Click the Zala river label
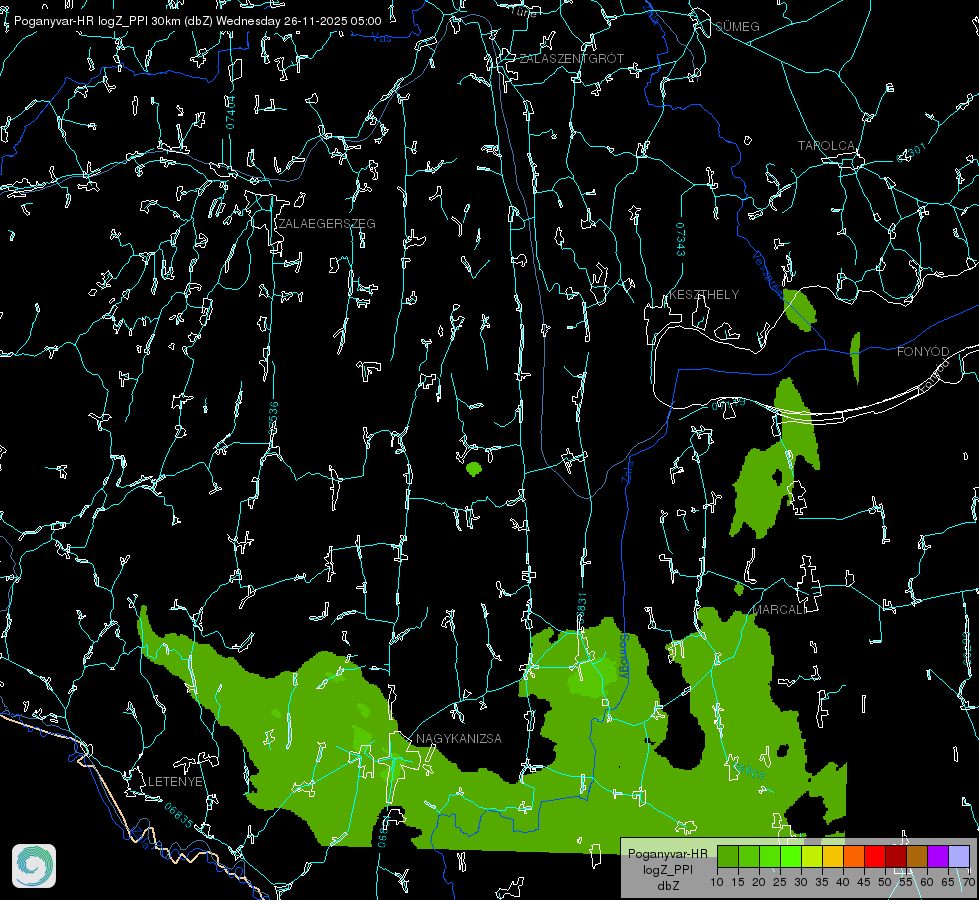979x900 pixels. click(629, 471)
